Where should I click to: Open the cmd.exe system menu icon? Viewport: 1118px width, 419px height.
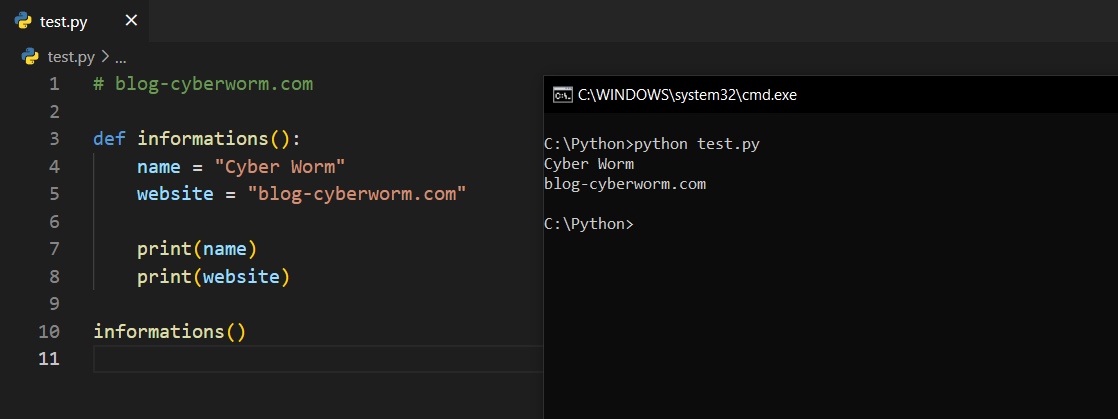pyautogui.click(x=562, y=95)
